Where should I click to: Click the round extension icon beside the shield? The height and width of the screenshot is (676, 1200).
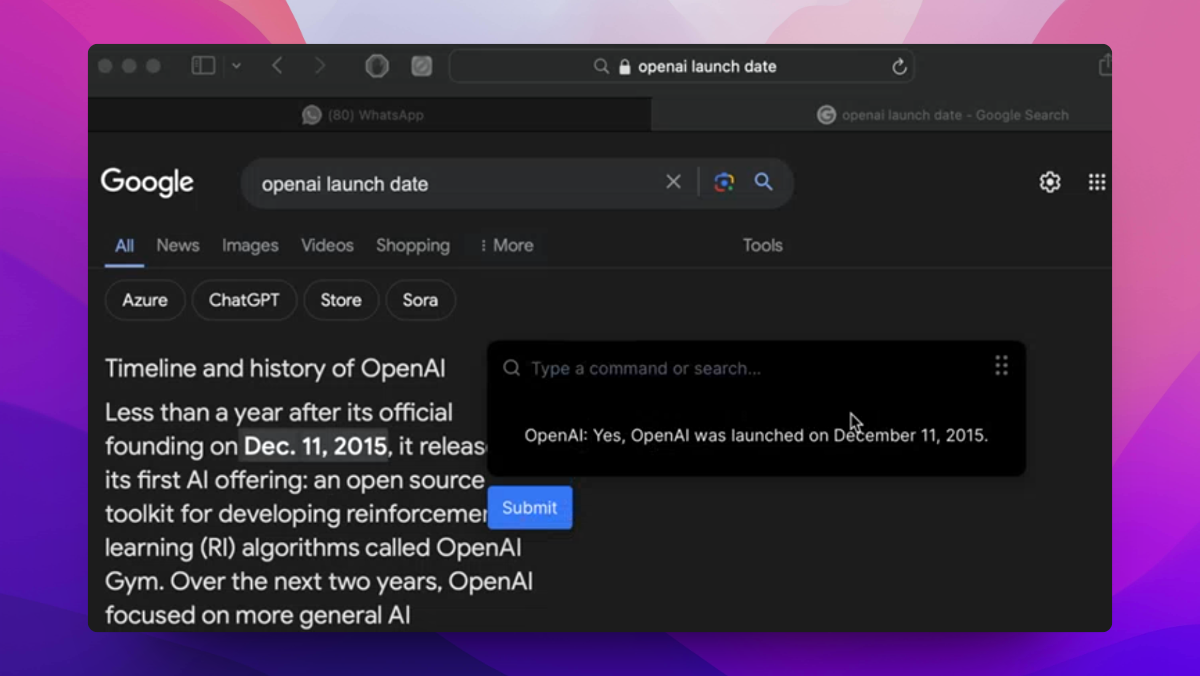pyautogui.click(x=422, y=66)
